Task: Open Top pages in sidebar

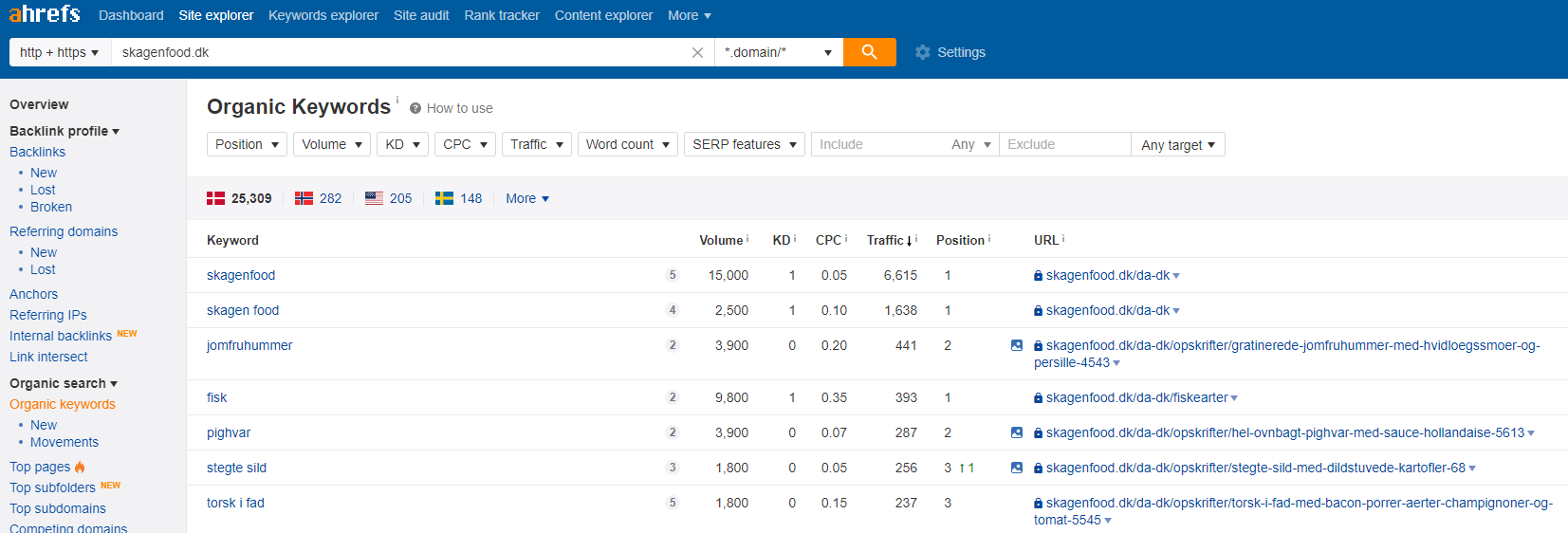Action: click(40, 467)
